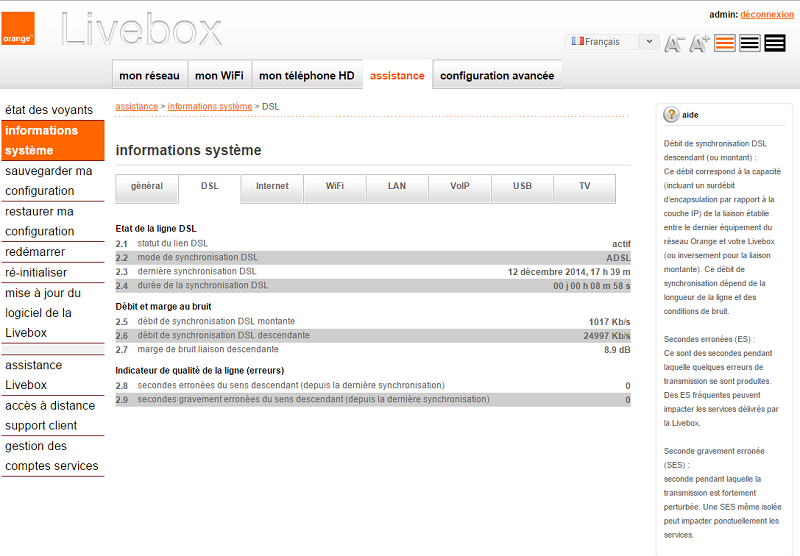Viewport: 800px width, 556px height.
Task: Increase font size with A+ icon
Action: [x=699, y=43]
